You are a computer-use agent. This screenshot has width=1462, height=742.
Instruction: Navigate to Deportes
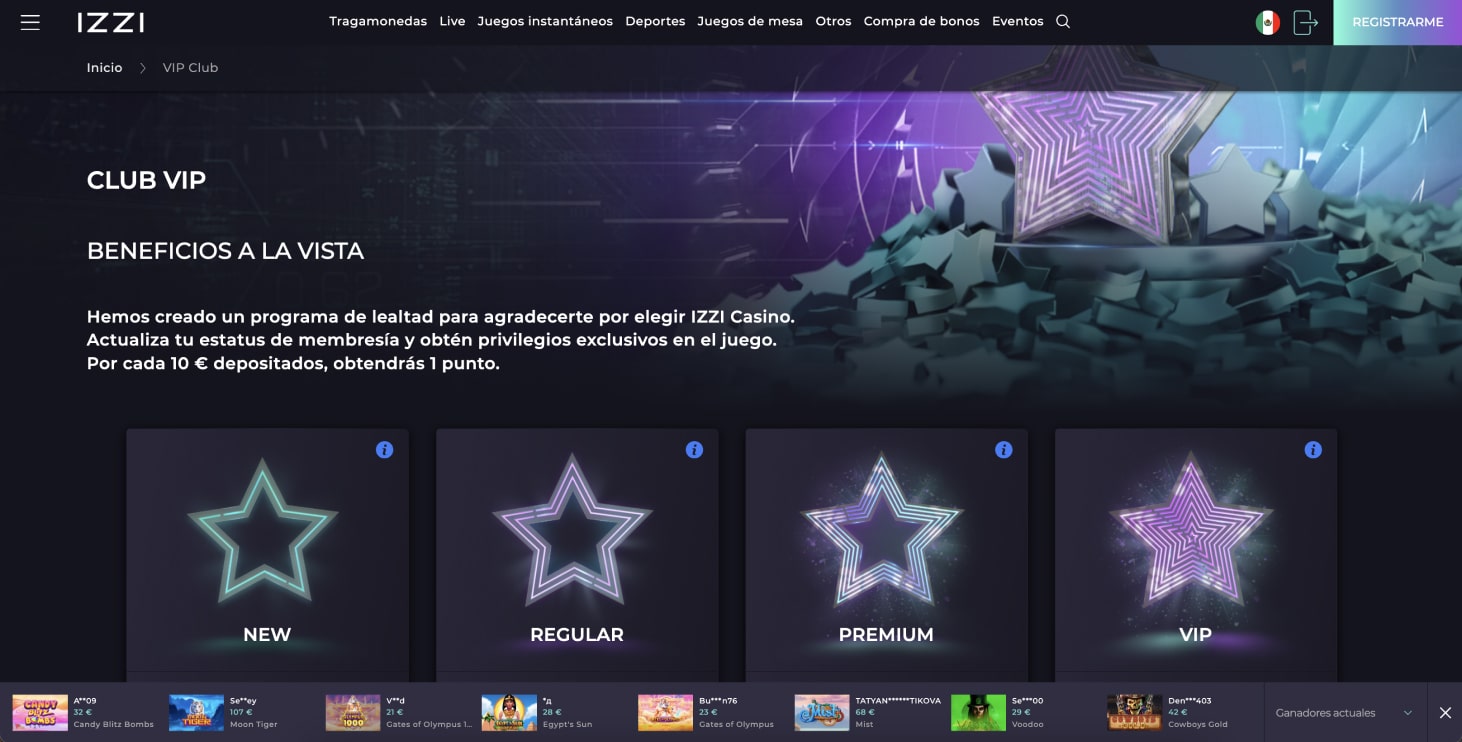click(655, 21)
